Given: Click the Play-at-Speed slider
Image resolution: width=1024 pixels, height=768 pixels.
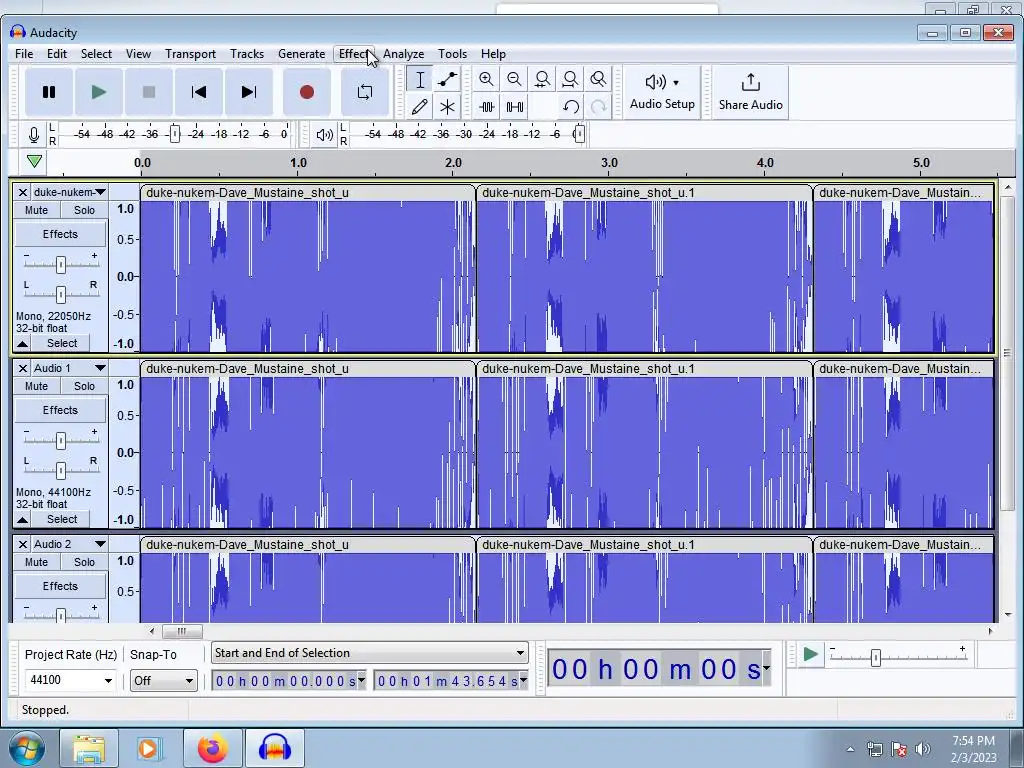Looking at the screenshot, I should pyautogui.click(x=876, y=658).
